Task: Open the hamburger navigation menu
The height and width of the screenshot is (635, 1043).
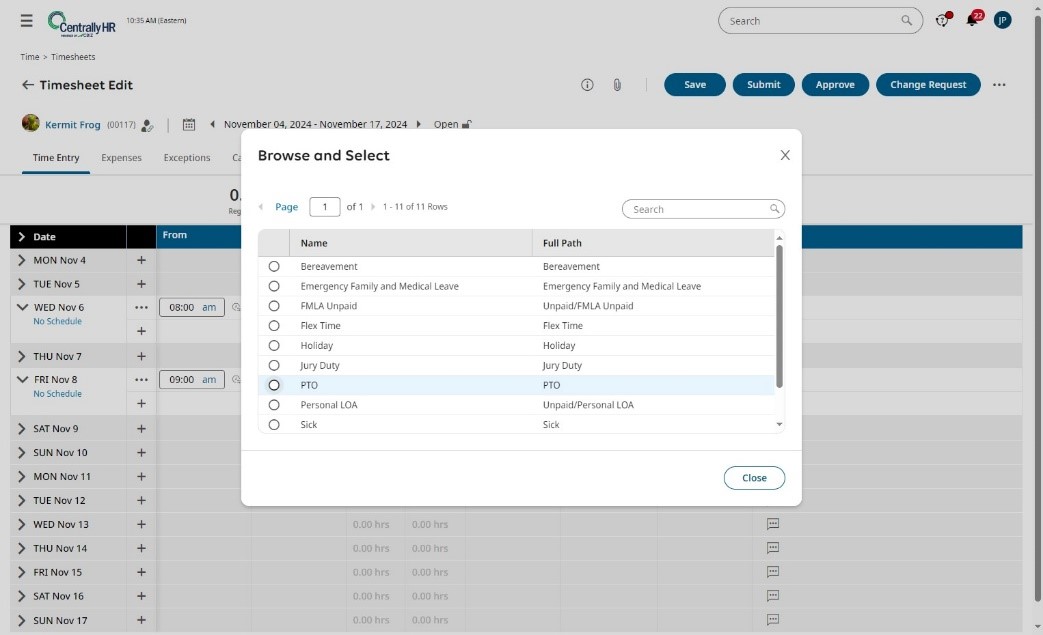Action: [x=27, y=21]
